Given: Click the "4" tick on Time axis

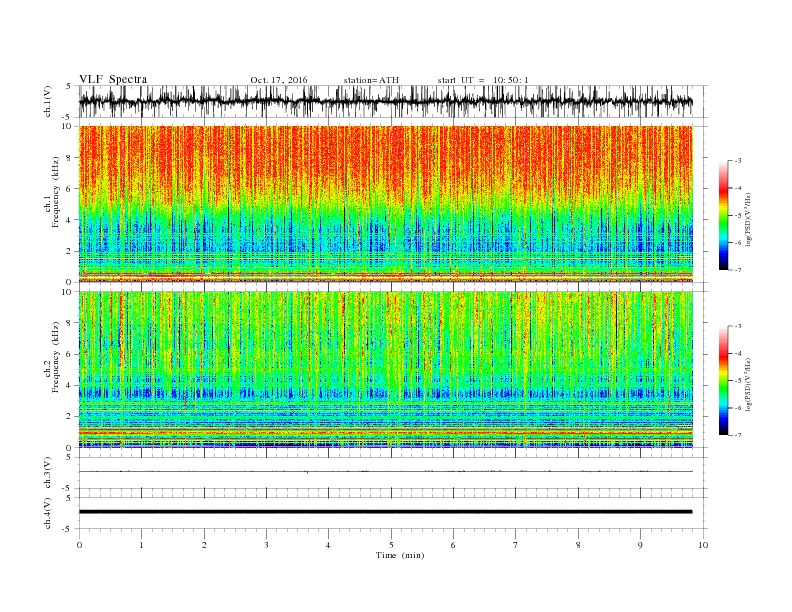Looking at the screenshot, I should [x=328, y=545].
